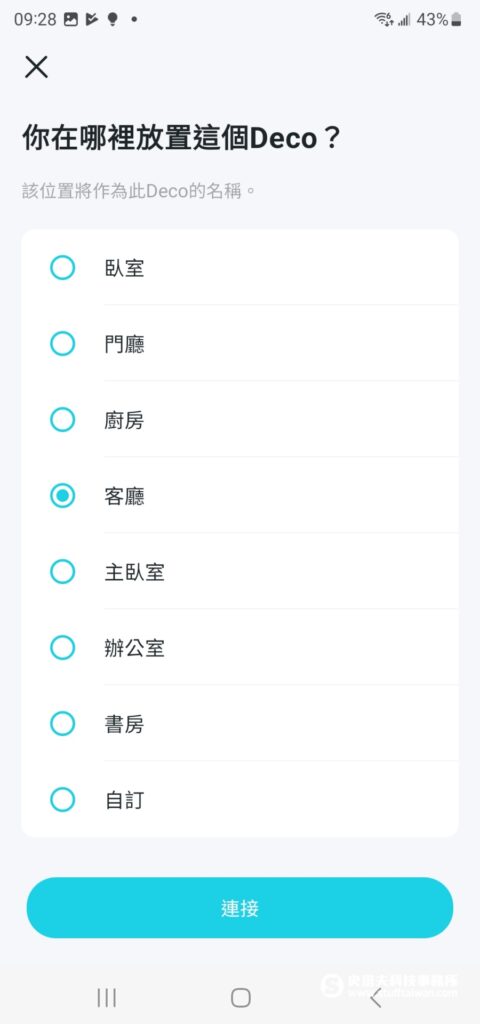Screen dimensions: 480x1024
Task: Tap the Wi-Fi status icon
Action: pos(383,20)
